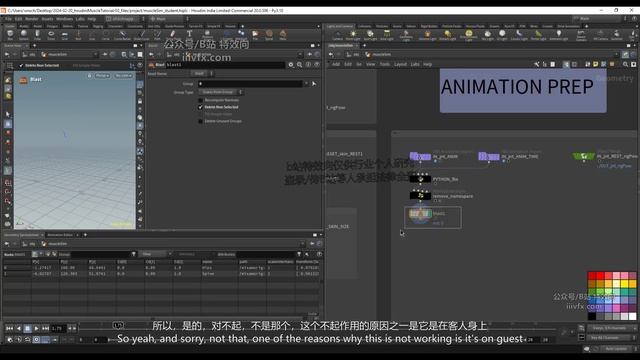The width and height of the screenshot is (640, 360).
Task: Open network editor Layout menu
Action: click(x=400, y=64)
